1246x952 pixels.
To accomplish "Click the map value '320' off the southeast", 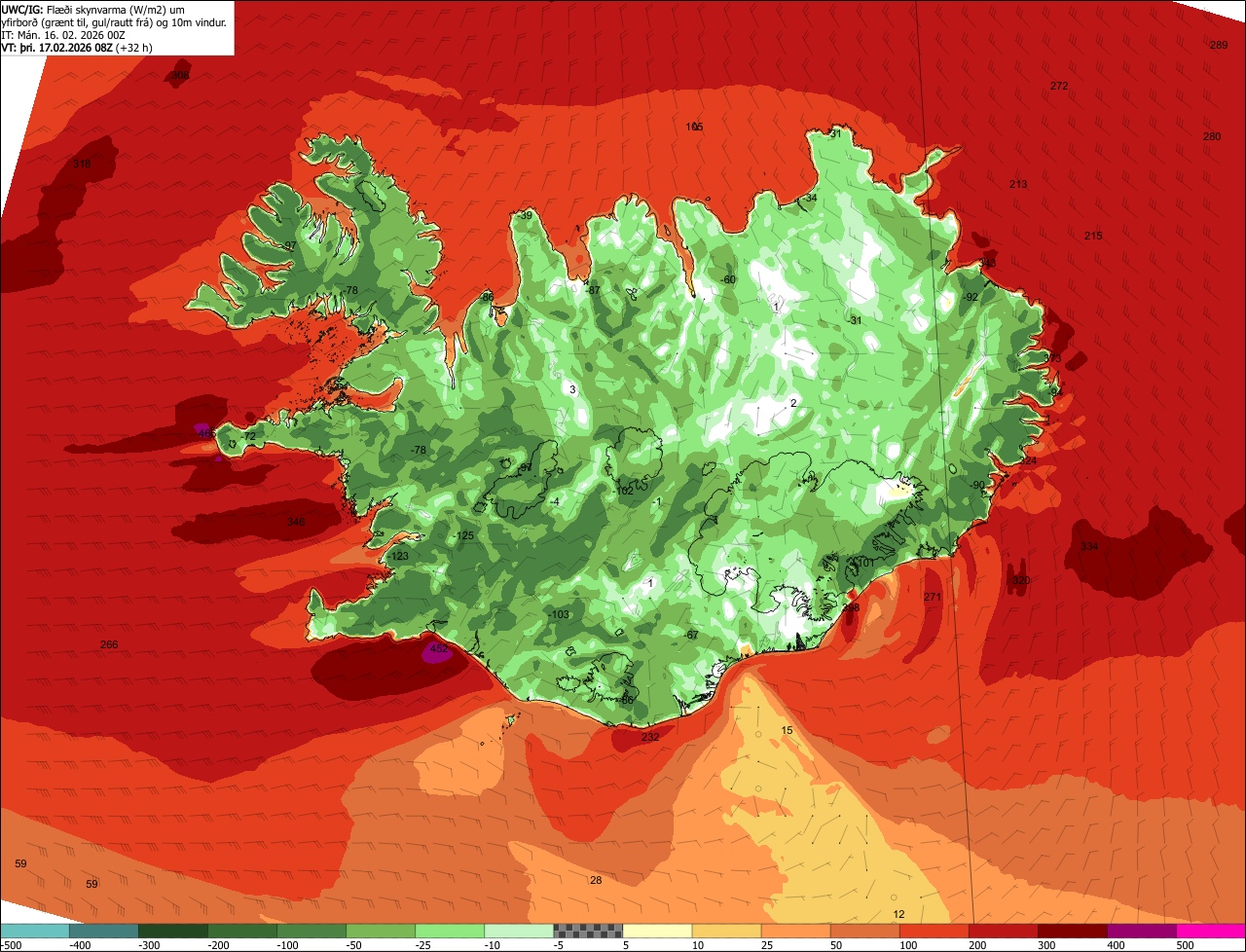I will tap(1020, 580).
